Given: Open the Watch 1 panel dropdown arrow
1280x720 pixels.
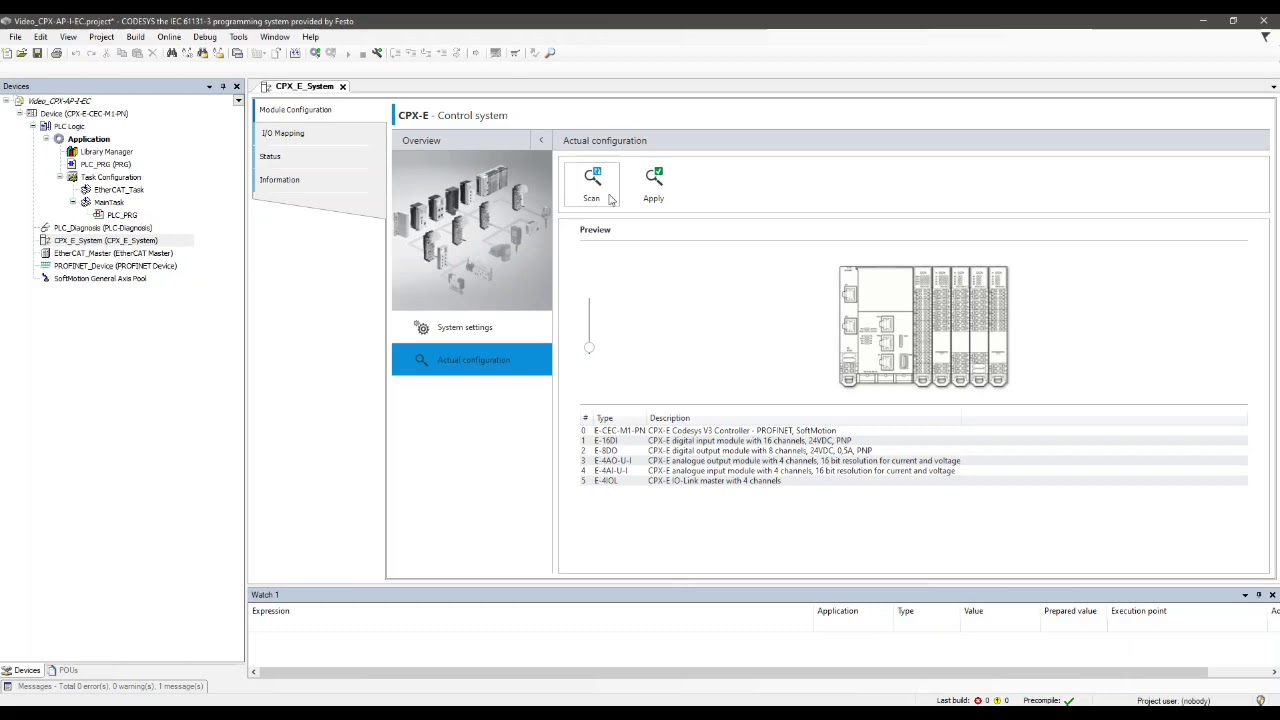Looking at the screenshot, I should click(1245, 595).
